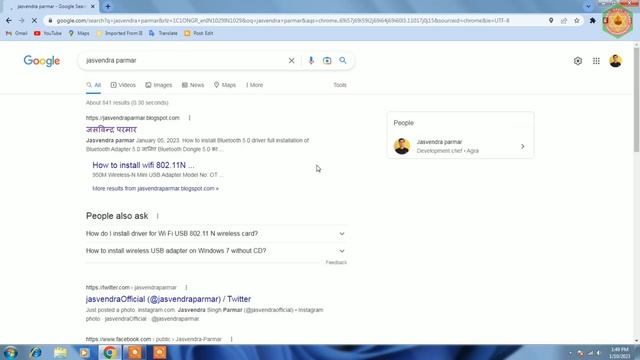This screenshot has width=640, height=360.
Task: Click the taskbar clock
Action: click(x=620, y=353)
